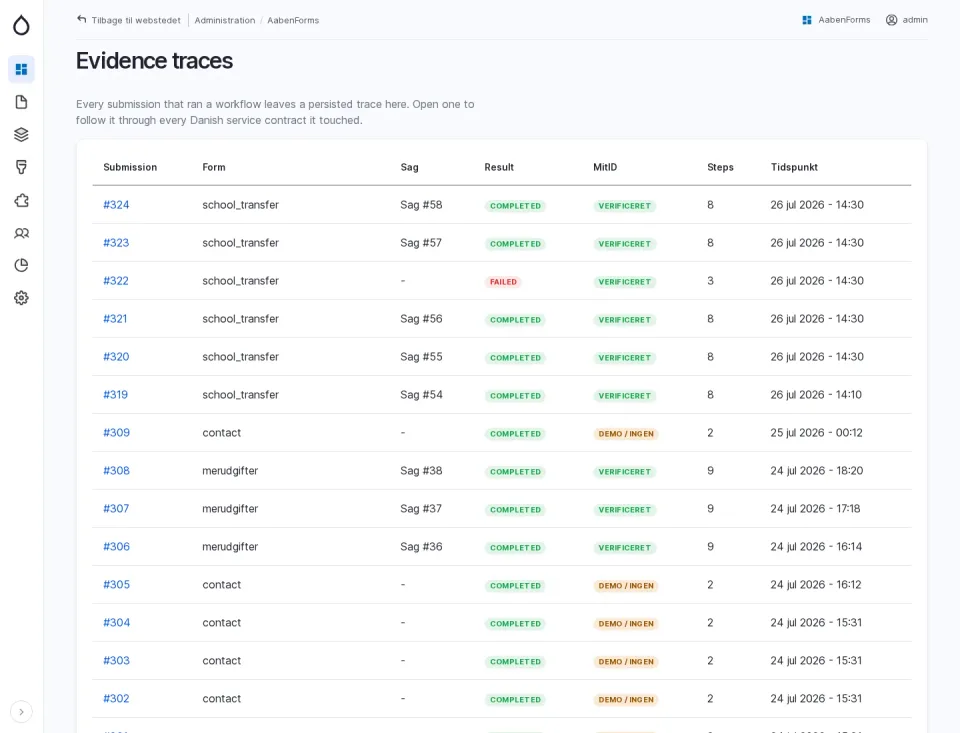Viewport: 960px width, 733px height.
Task: Click Sag #36 cell
Action: click(421, 546)
